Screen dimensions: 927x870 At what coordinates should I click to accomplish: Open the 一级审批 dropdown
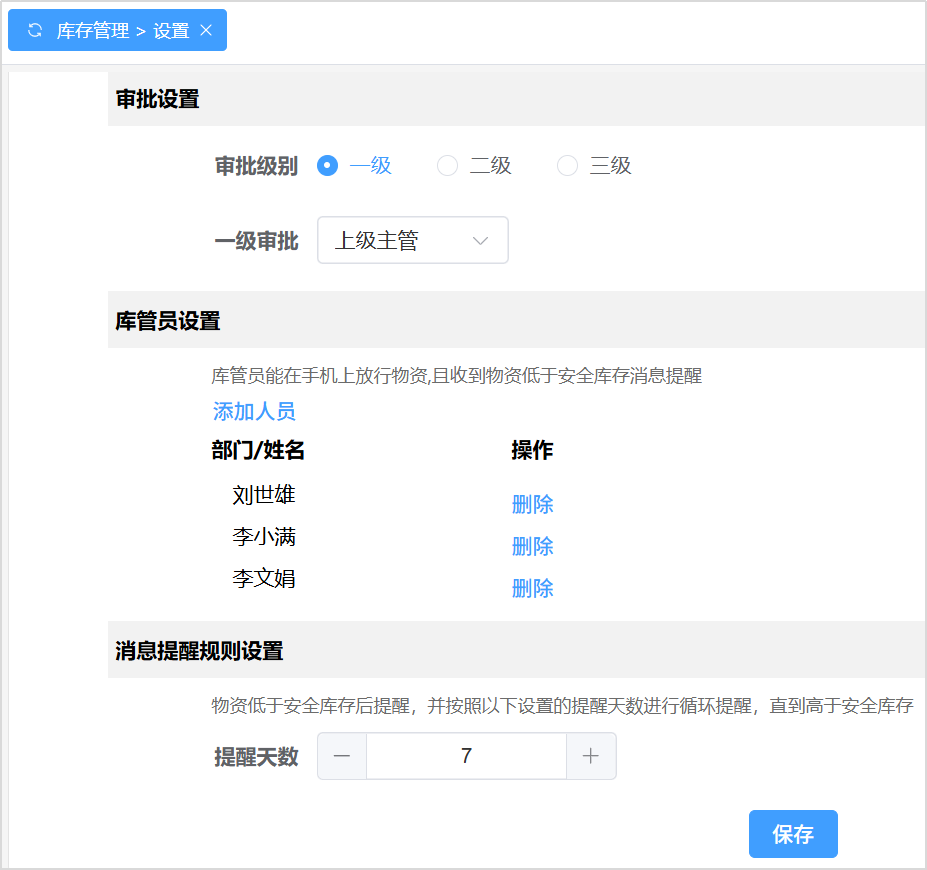pos(400,241)
